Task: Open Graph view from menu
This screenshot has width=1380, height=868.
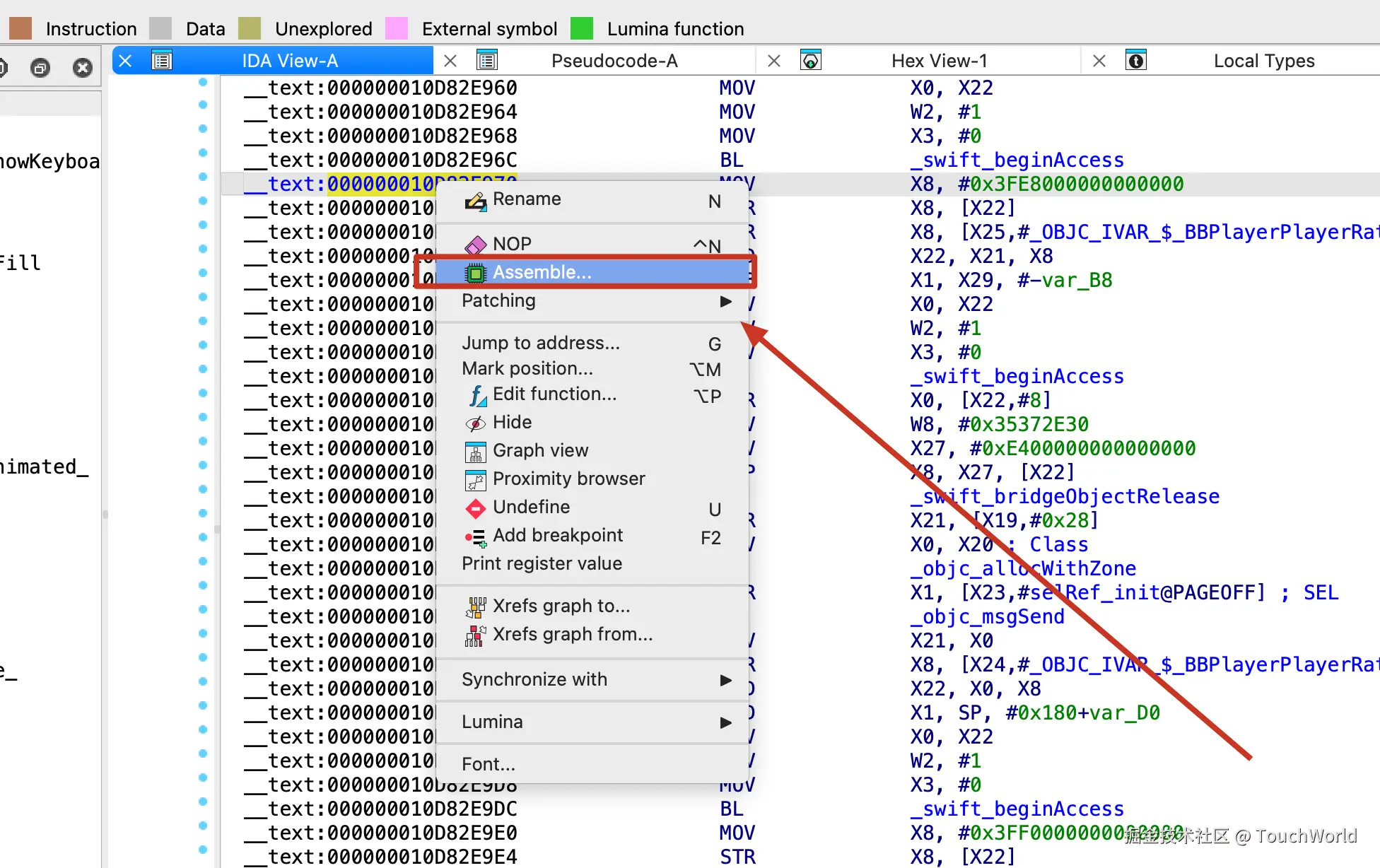Action: [x=540, y=451]
